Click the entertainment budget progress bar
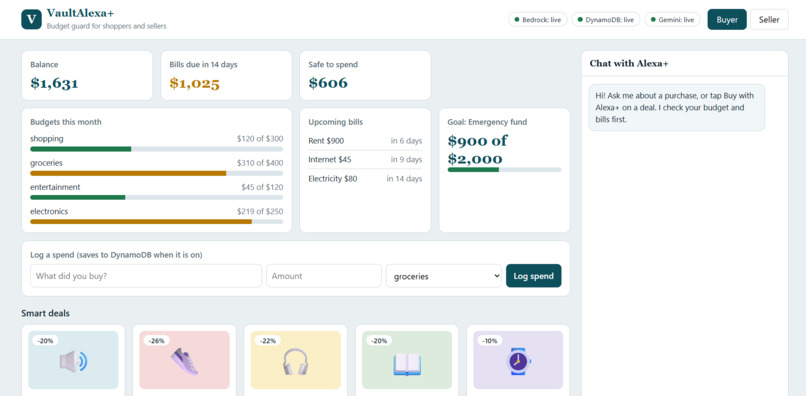This screenshot has height=396, width=806. click(x=156, y=197)
